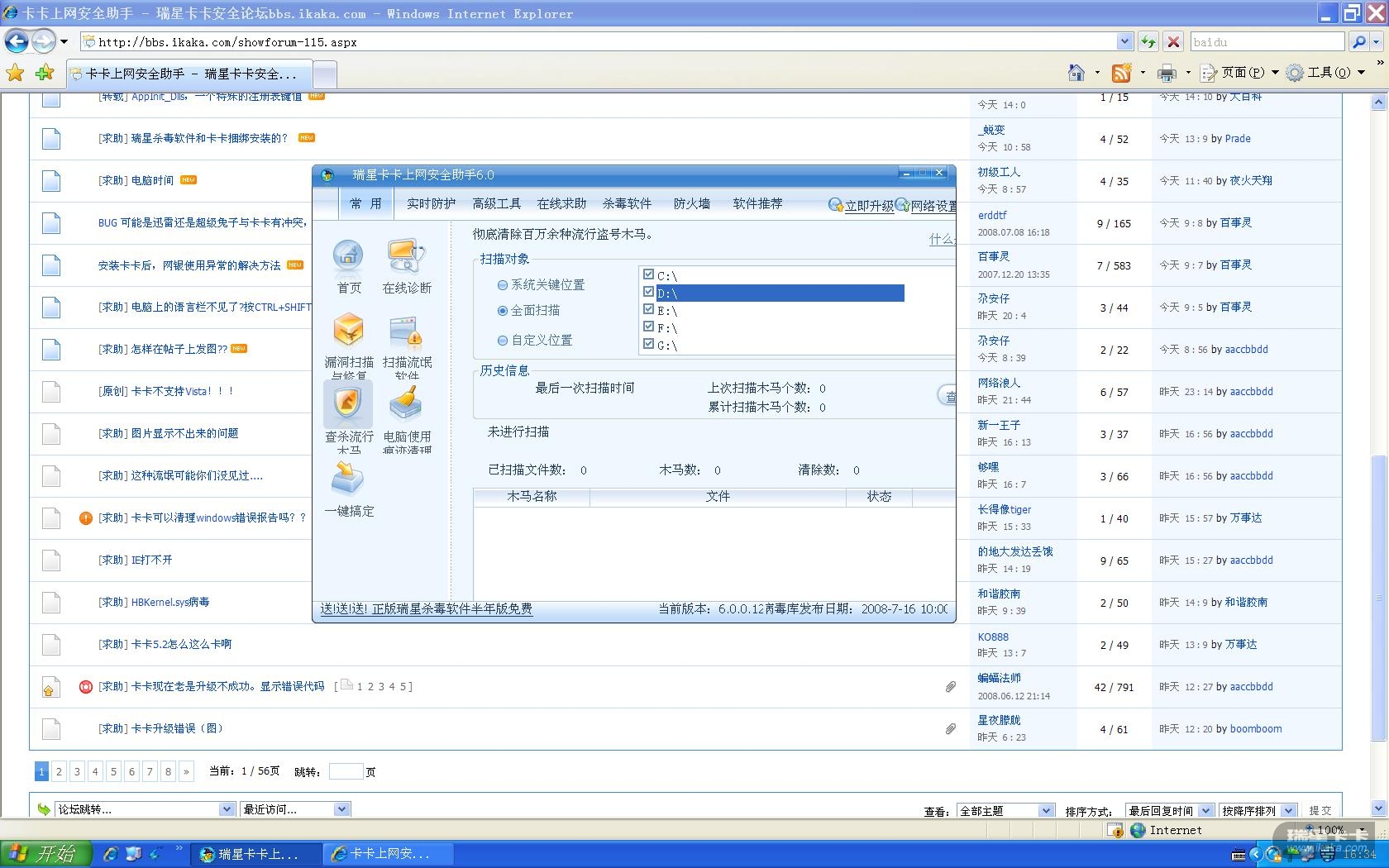Click the Print icon in IE toolbar
1389x868 pixels.
tap(1167, 73)
